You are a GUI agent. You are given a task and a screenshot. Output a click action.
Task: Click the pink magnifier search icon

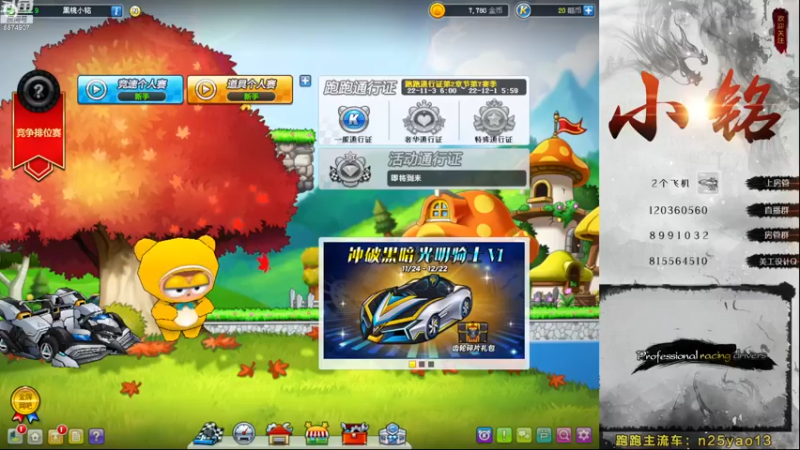pos(564,435)
